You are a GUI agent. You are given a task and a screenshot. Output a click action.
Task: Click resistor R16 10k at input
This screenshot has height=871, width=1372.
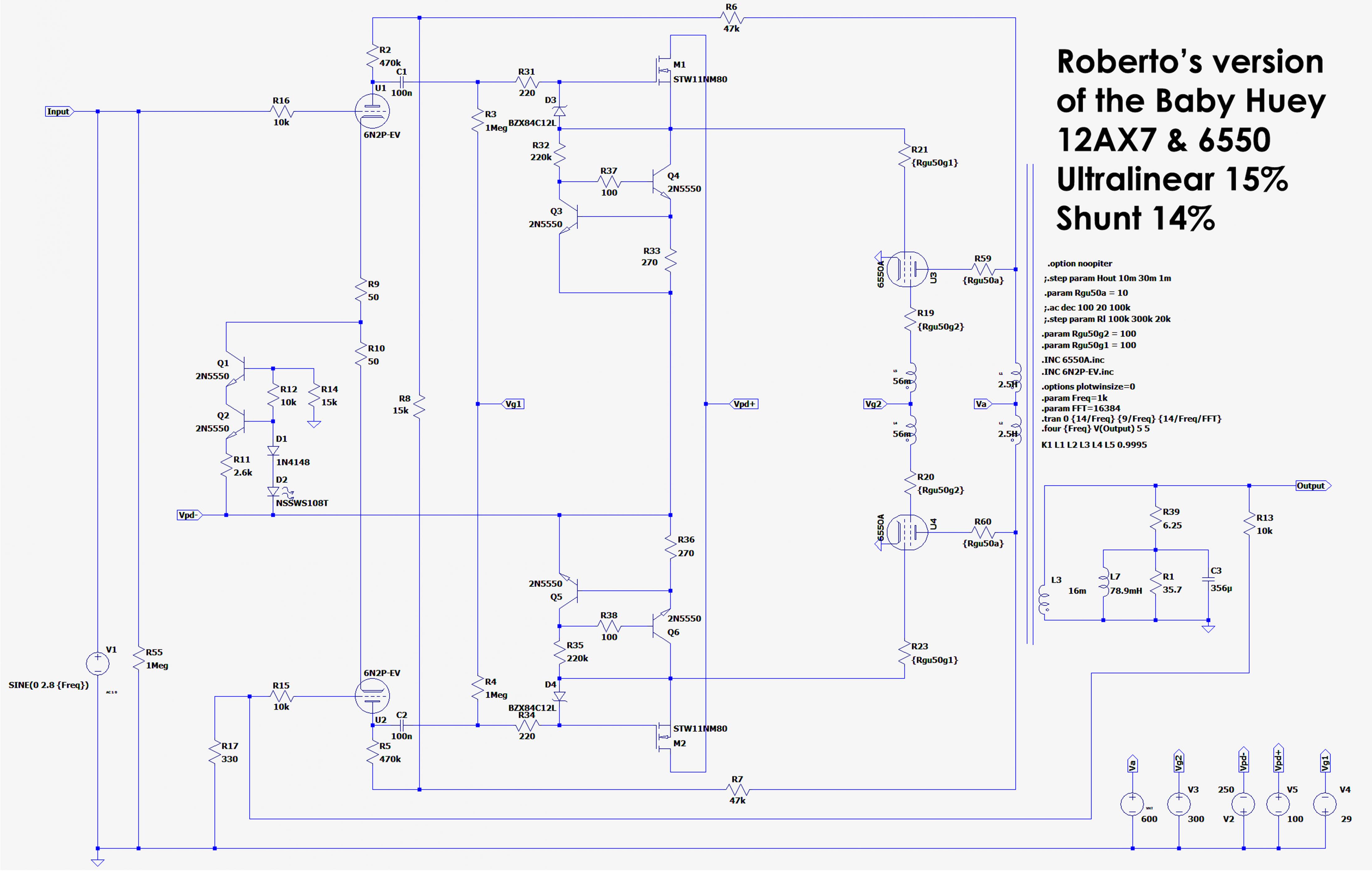click(x=281, y=111)
